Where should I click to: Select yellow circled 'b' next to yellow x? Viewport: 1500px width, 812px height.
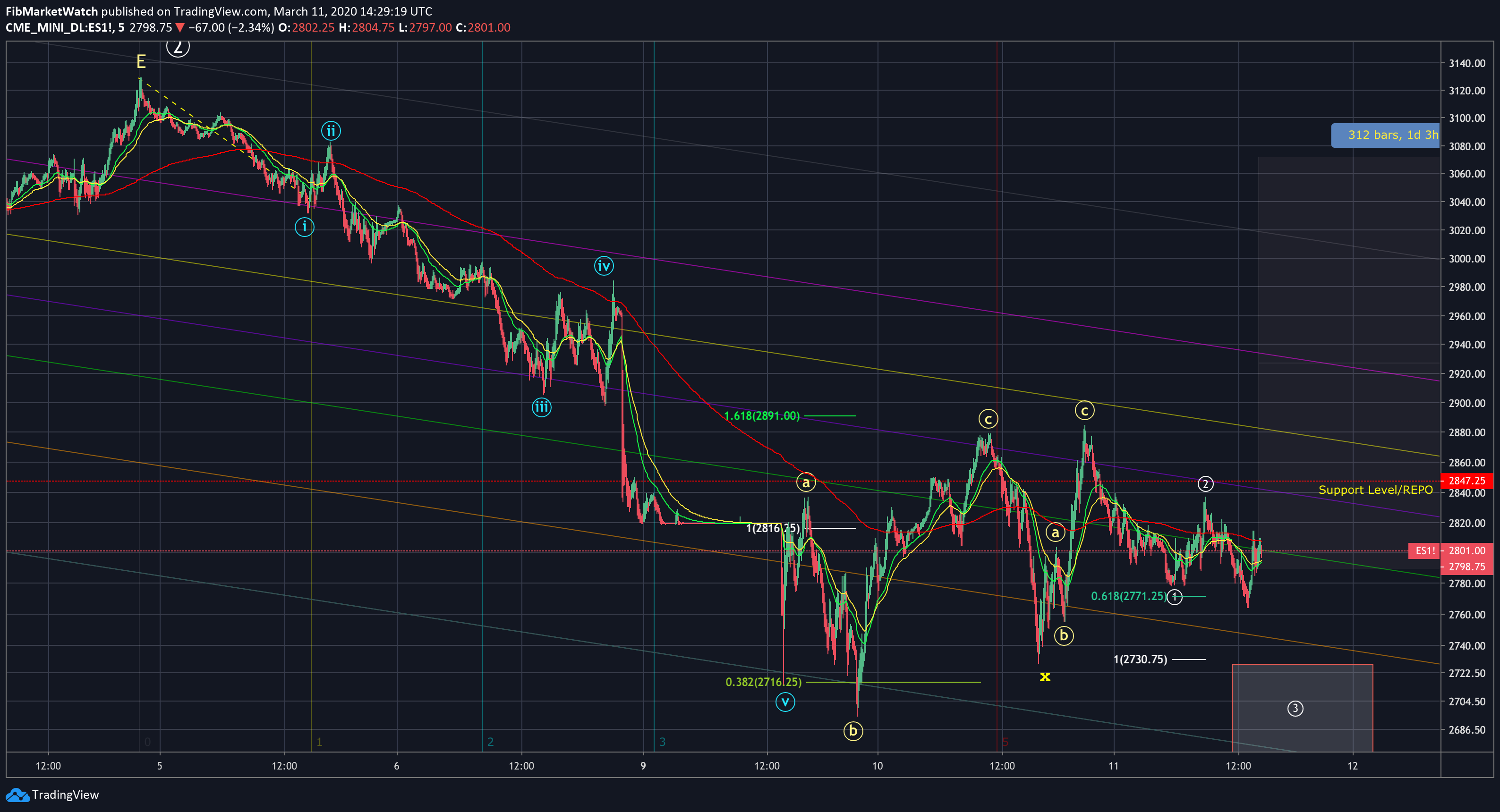tap(1064, 635)
